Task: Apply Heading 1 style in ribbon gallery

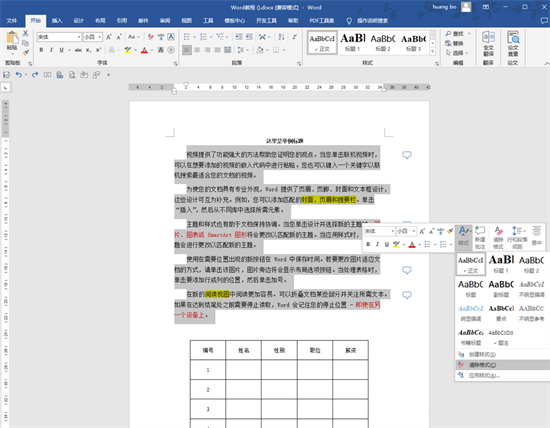Action: click(353, 42)
